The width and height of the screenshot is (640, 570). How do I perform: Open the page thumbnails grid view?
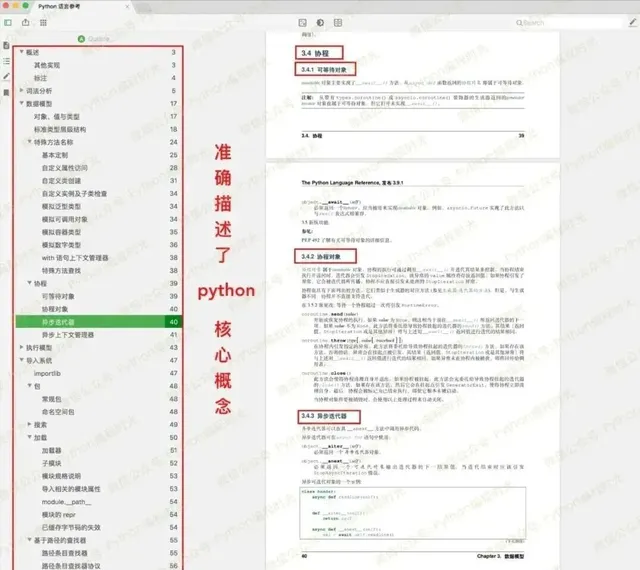tap(43, 23)
